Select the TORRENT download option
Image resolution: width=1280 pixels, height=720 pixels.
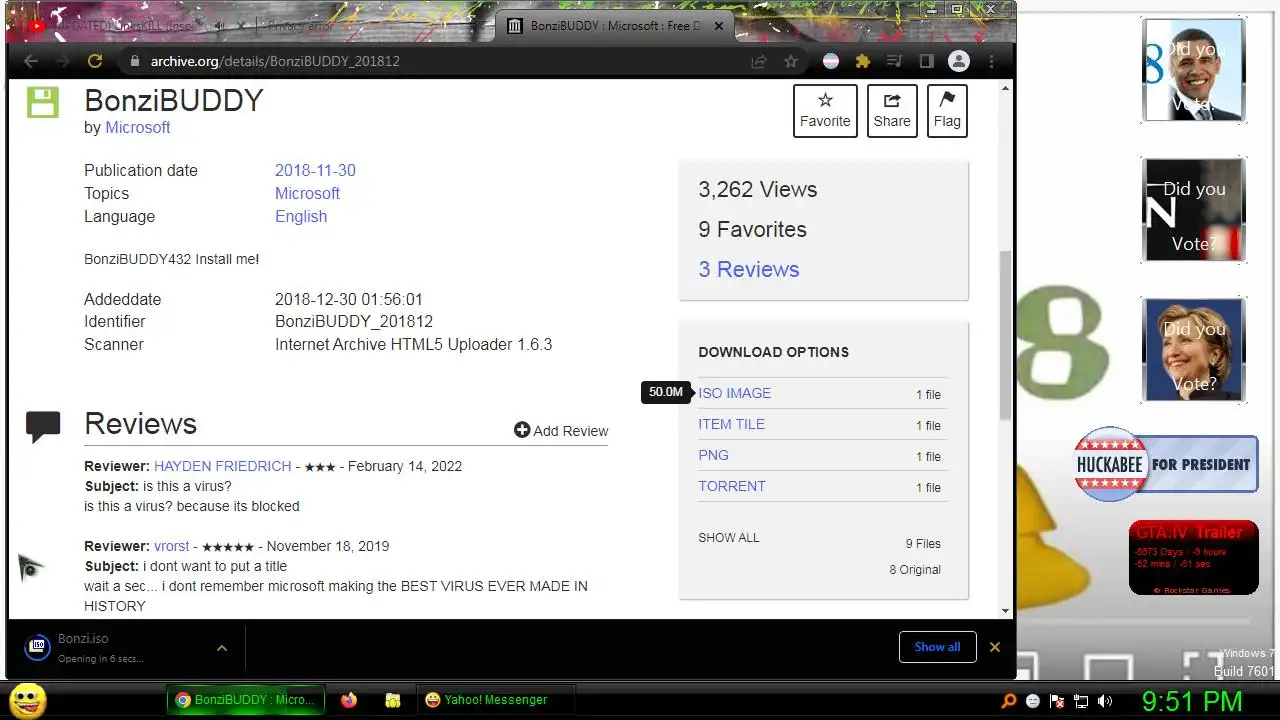click(x=731, y=486)
